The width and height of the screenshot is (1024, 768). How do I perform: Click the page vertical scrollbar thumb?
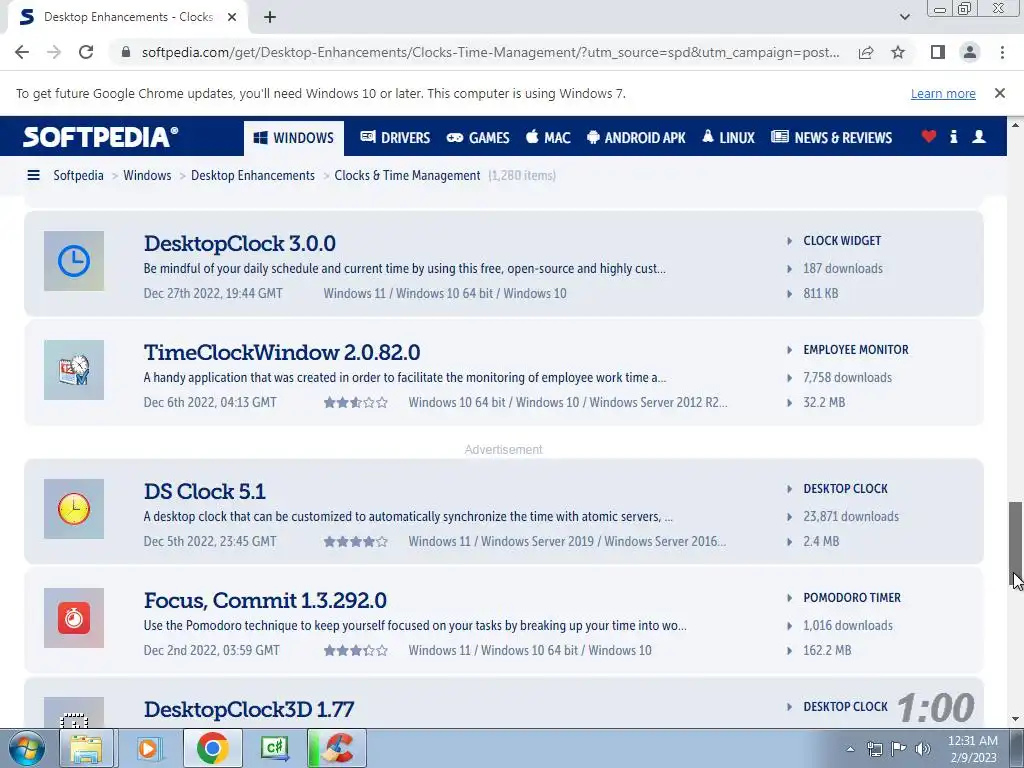point(1016,545)
